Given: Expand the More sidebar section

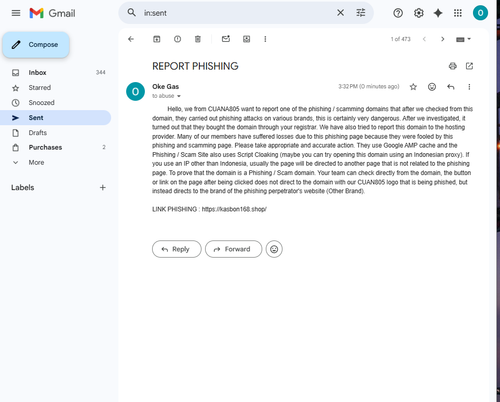Looking at the screenshot, I should point(55,162).
